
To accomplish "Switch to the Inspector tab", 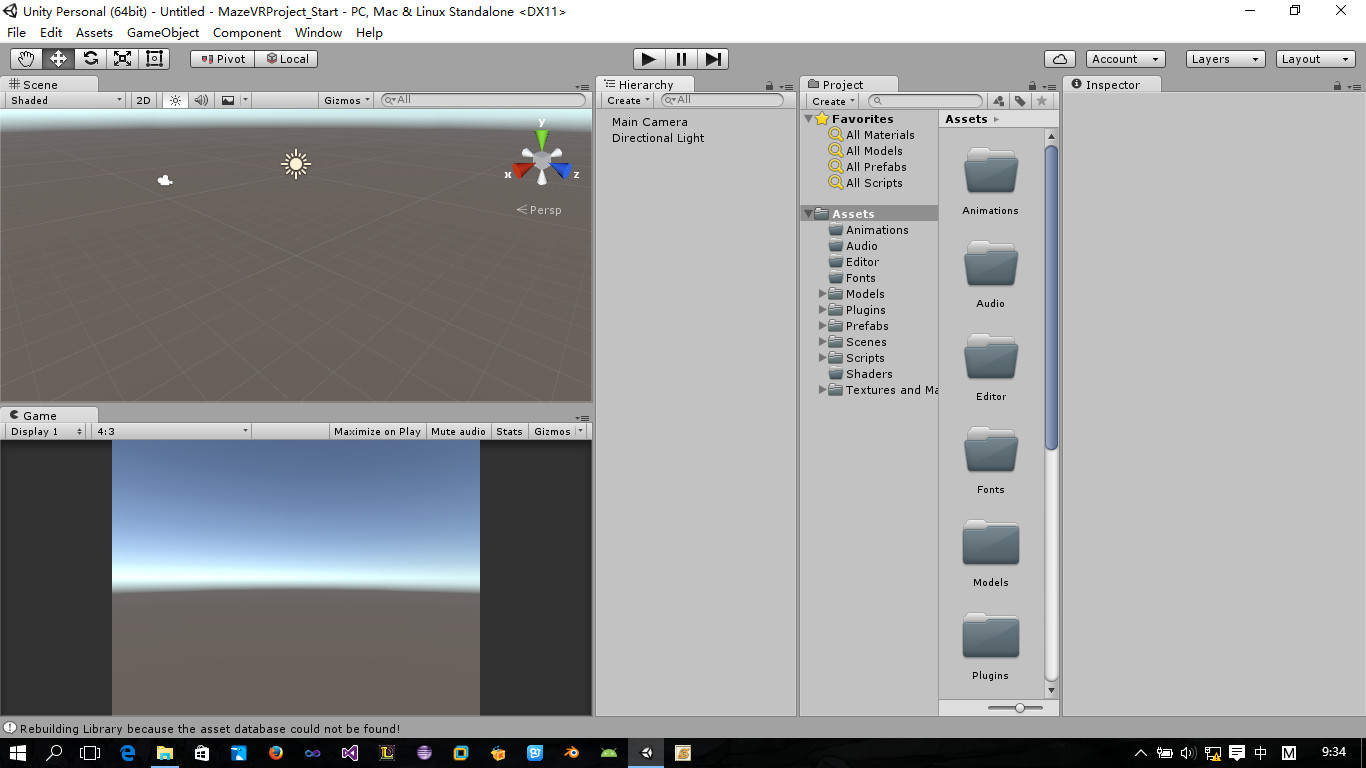I will (x=1113, y=85).
